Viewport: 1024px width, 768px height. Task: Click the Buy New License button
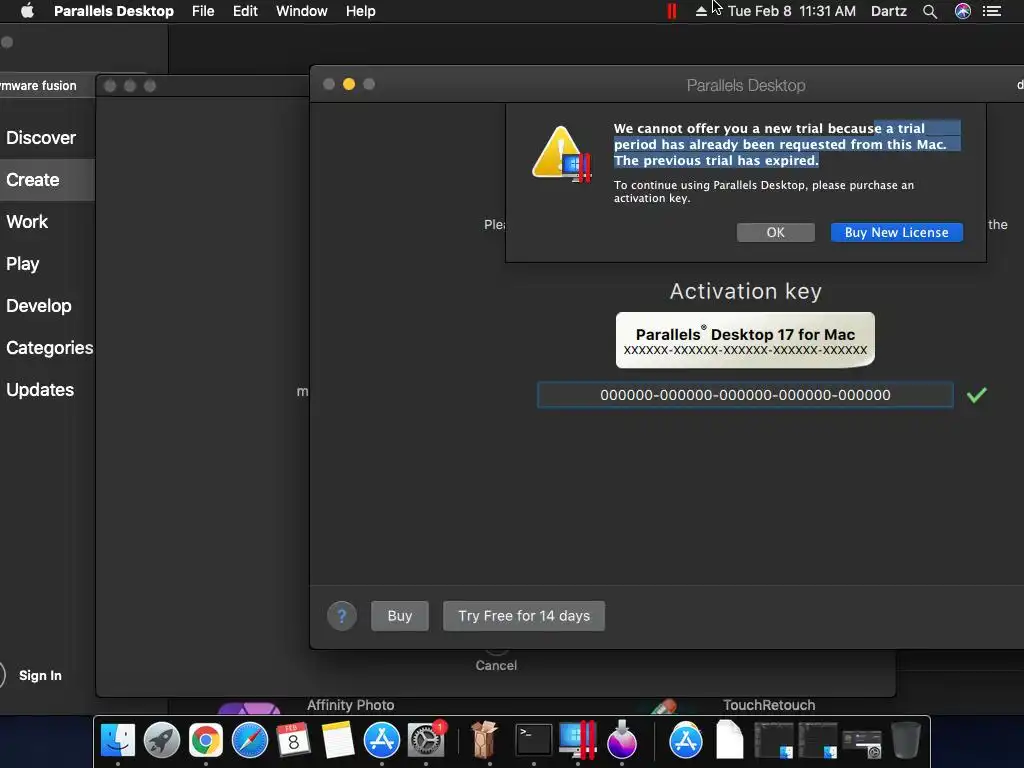click(897, 232)
